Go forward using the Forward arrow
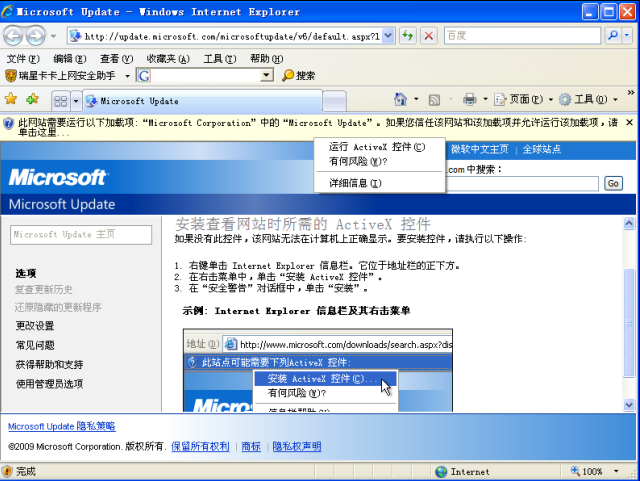This screenshot has width=640, height=481. 36,36
